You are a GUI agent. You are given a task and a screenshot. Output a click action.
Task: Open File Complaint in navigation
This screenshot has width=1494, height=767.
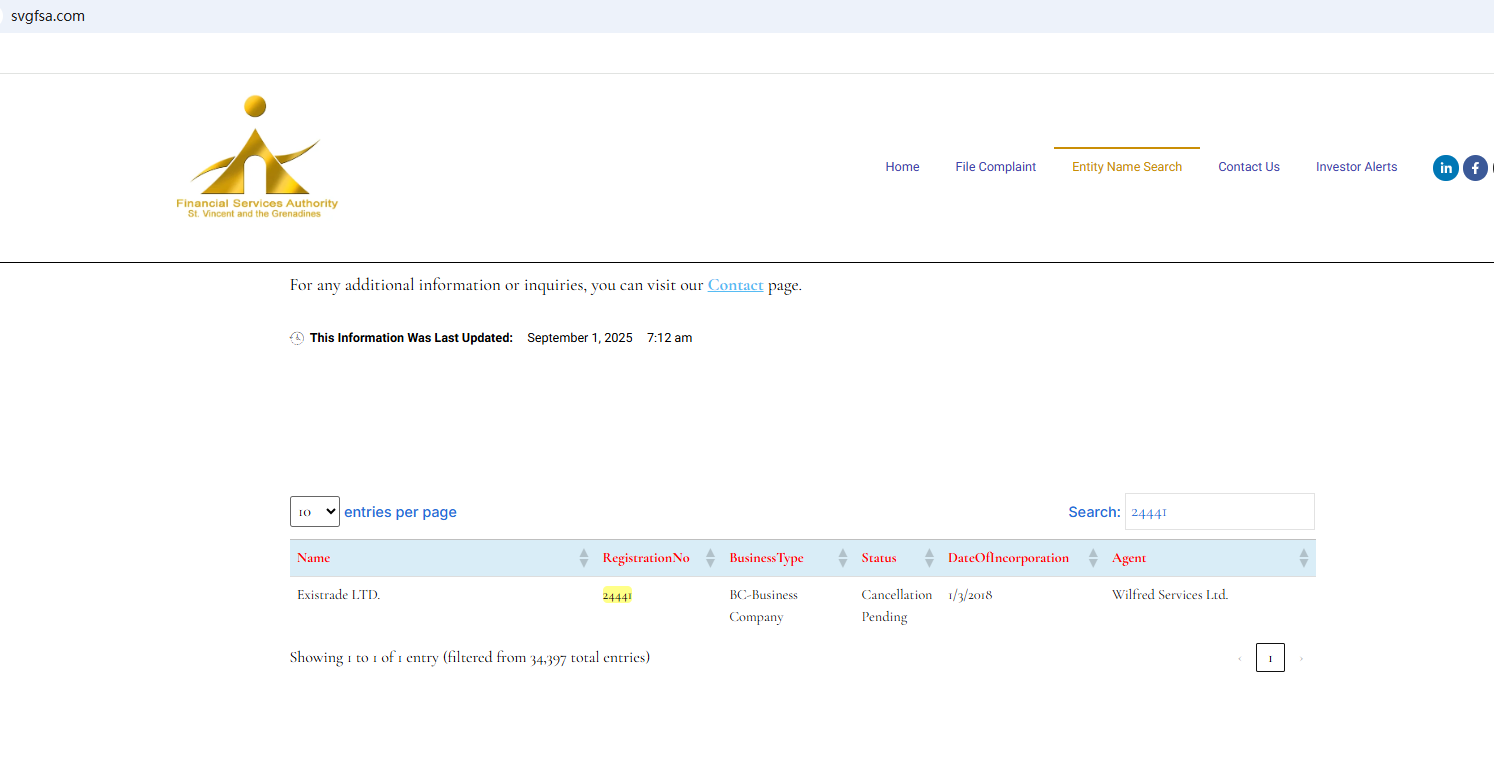[995, 167]
